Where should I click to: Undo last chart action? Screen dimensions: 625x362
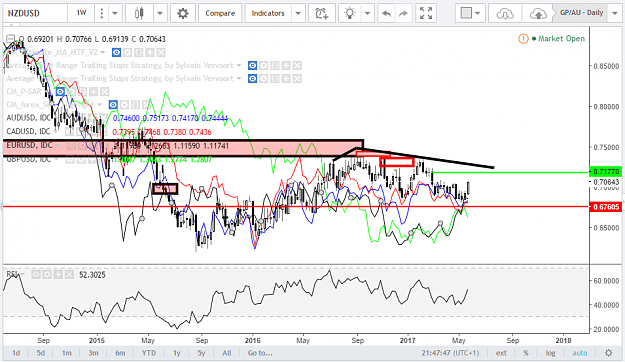point(386,13)
